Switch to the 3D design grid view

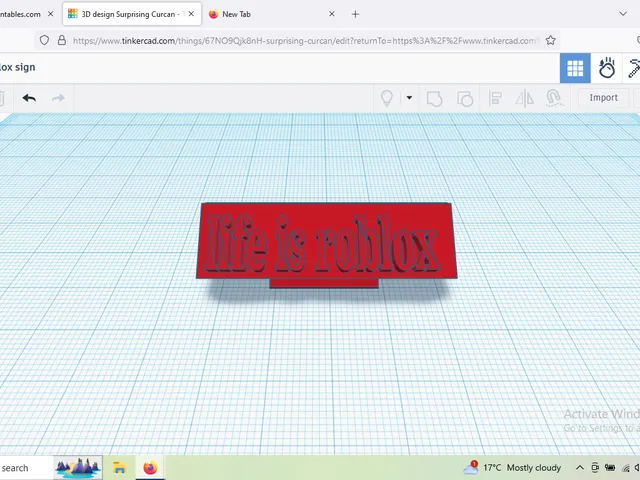click(575, 68)
